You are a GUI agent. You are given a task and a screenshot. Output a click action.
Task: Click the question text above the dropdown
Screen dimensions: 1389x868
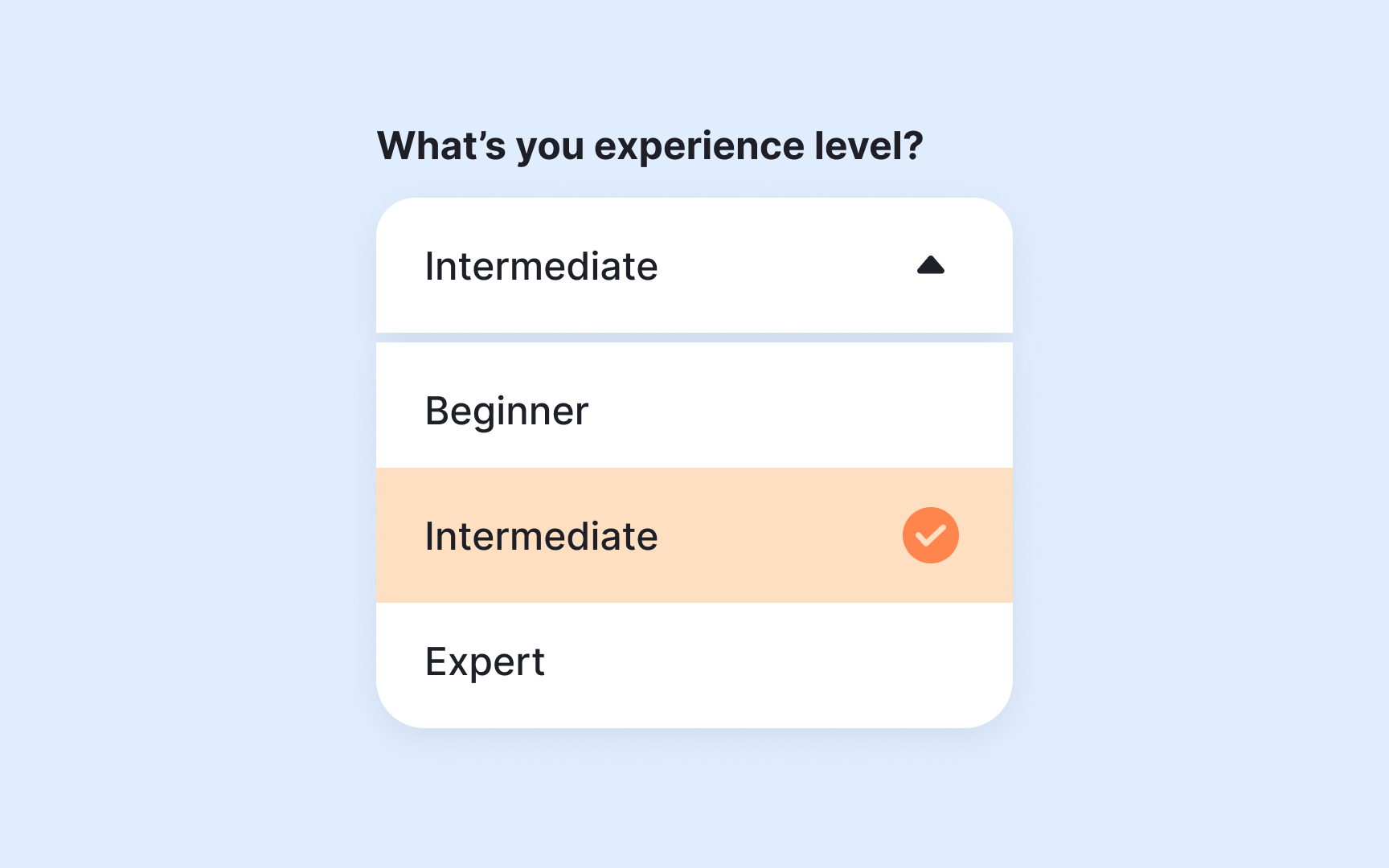tap(651, 145)
